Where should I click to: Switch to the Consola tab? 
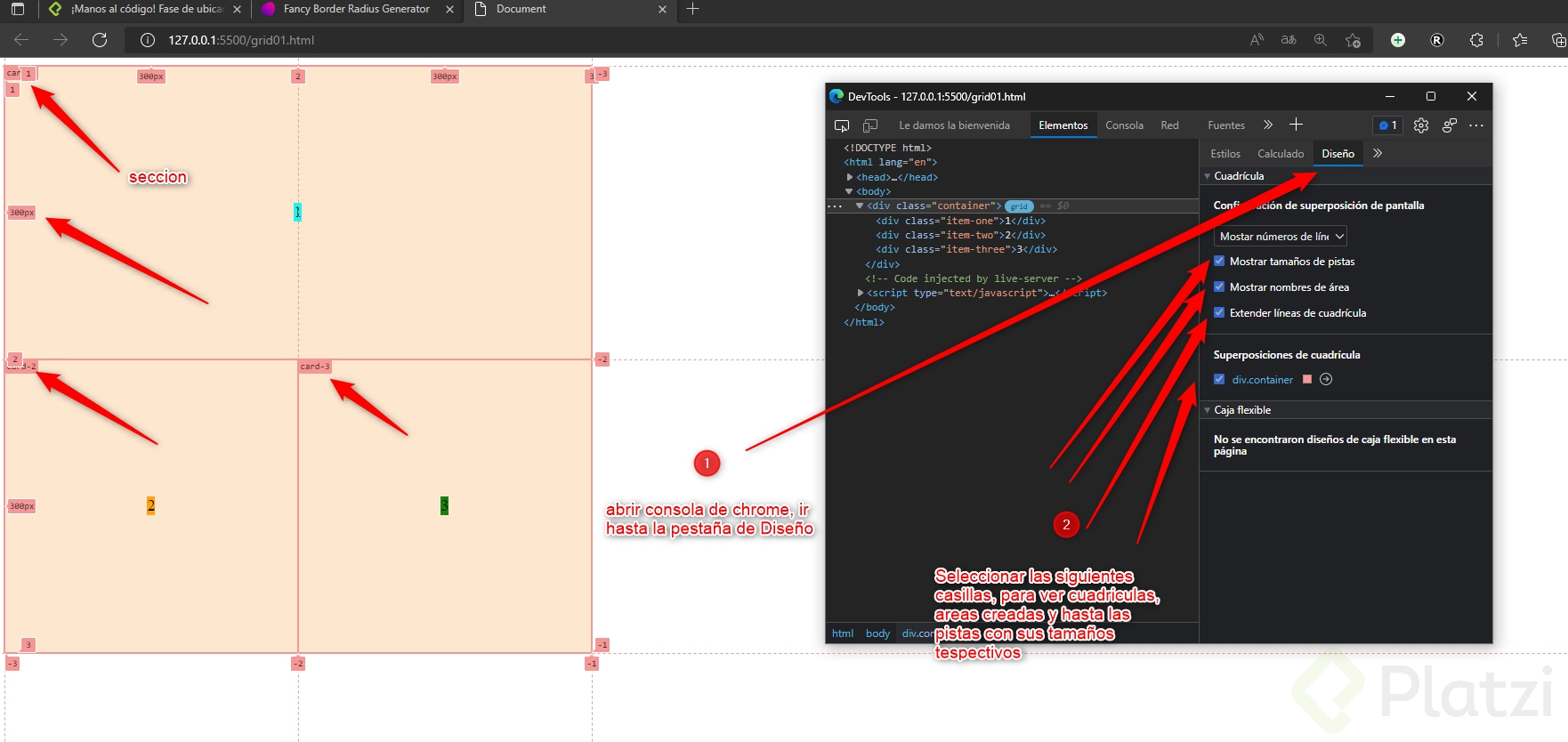coord(1125,125)
